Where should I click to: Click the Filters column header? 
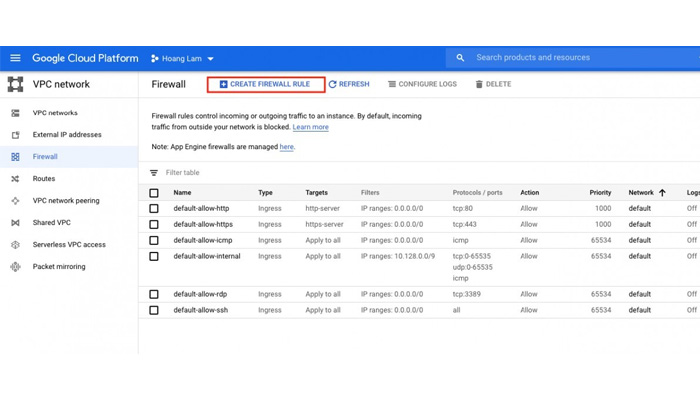(x=370, y=193)
